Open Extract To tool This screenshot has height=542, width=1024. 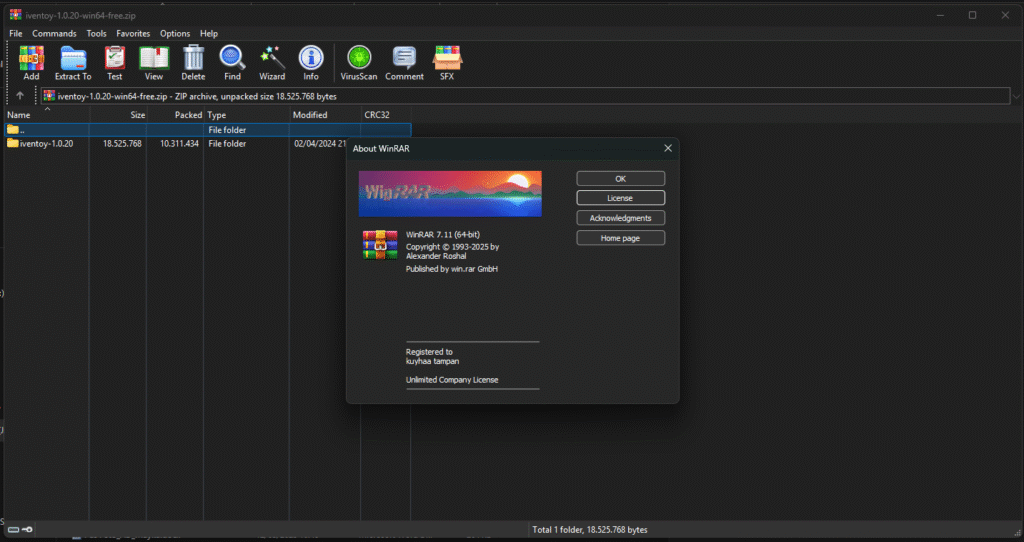[x=73, y=63]
